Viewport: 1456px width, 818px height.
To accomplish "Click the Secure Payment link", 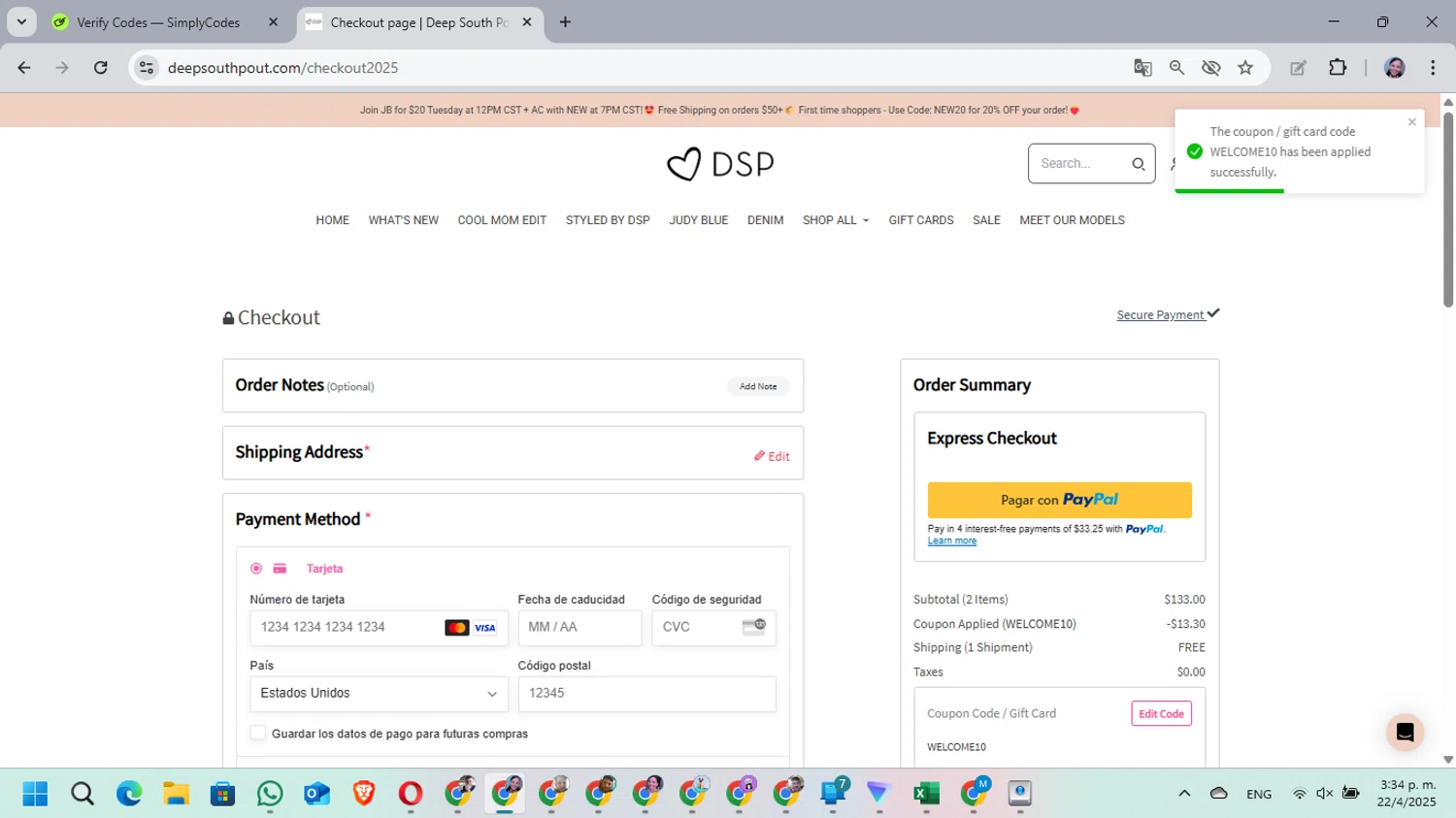I will [x=1168, y=314].
